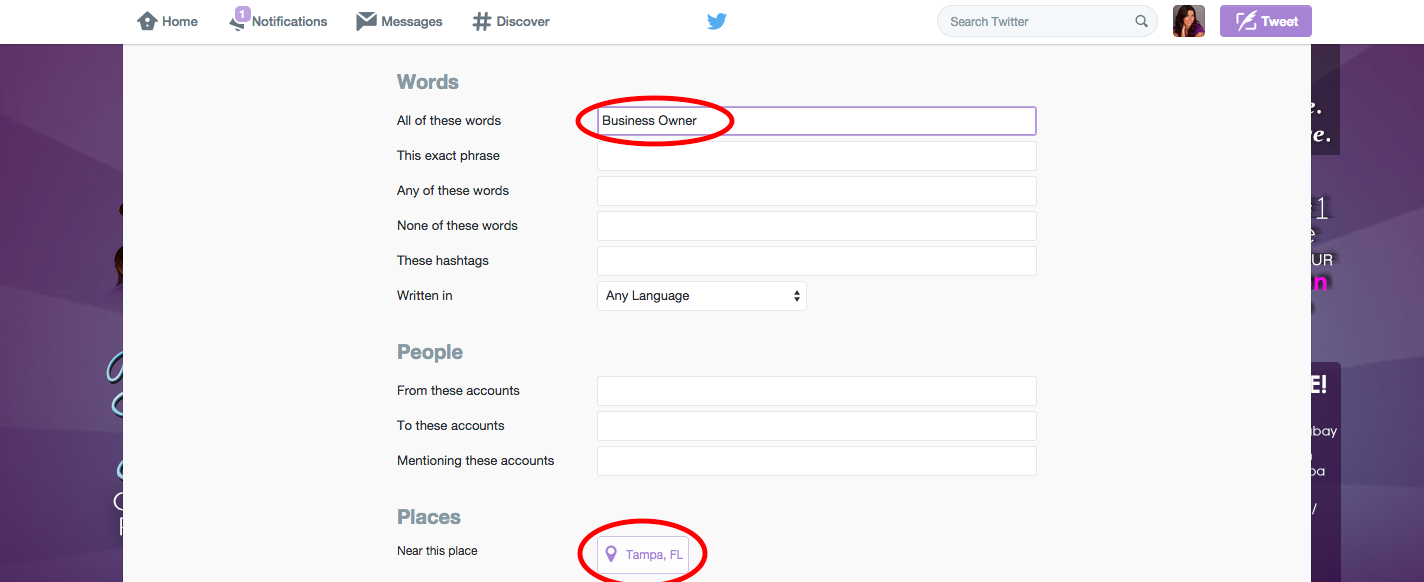The image size is (1424, 582).
Task: Focus the All of these words field
Action: click(817, 121)
